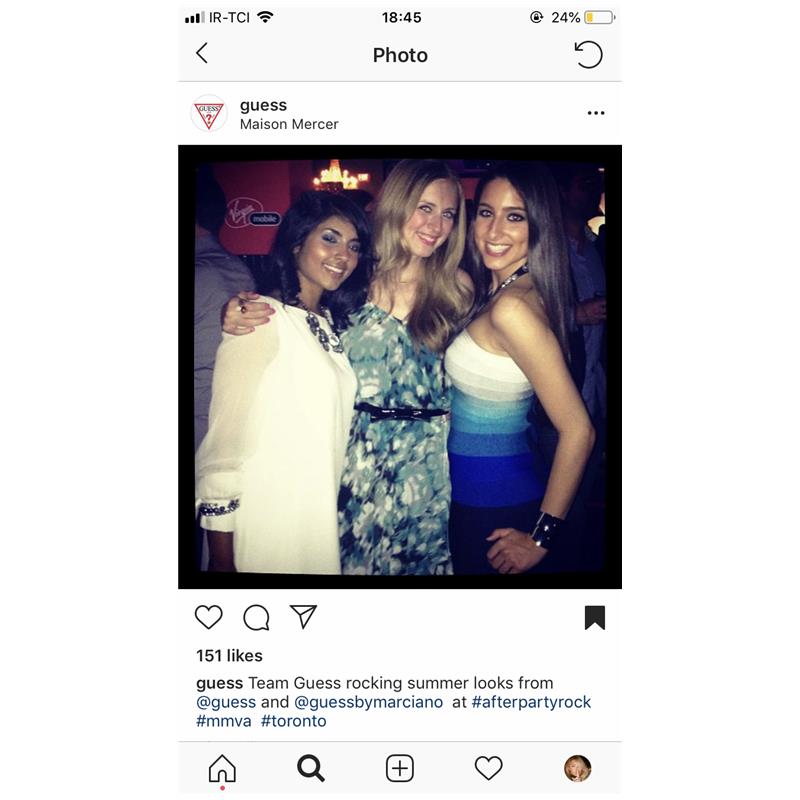
Task: Open your profile avatar tab
Action: [x=578, y=768]
